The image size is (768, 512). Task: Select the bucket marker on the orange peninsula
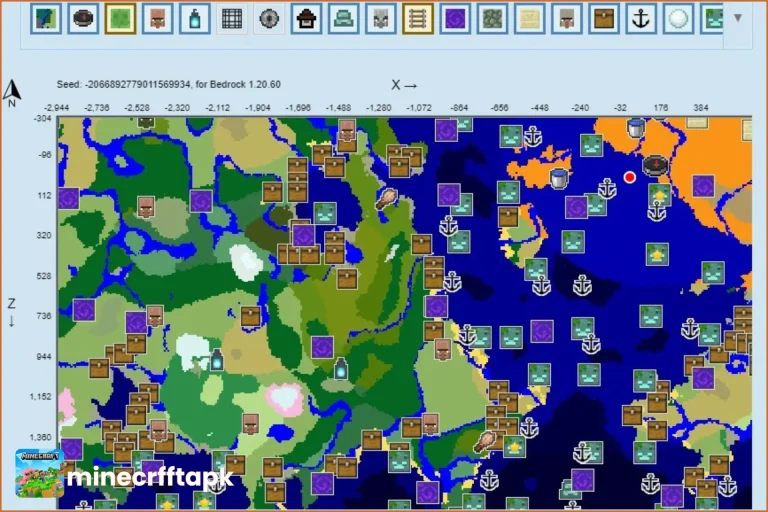pyautogui.click(x=559, y=178)
